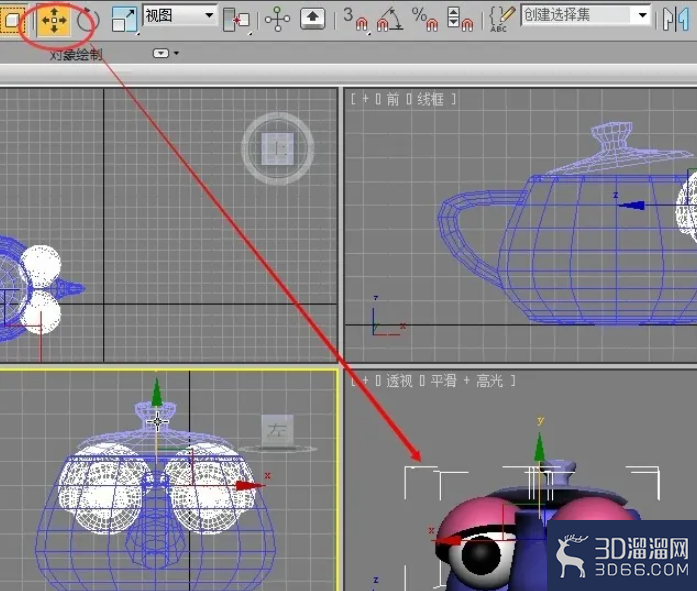Image resolution: width=697 pixels, height=591 pixels.
Task: Click red X-axis arrow in 透视 viewport
Action: pyautogui.click(x=448, y=541)
